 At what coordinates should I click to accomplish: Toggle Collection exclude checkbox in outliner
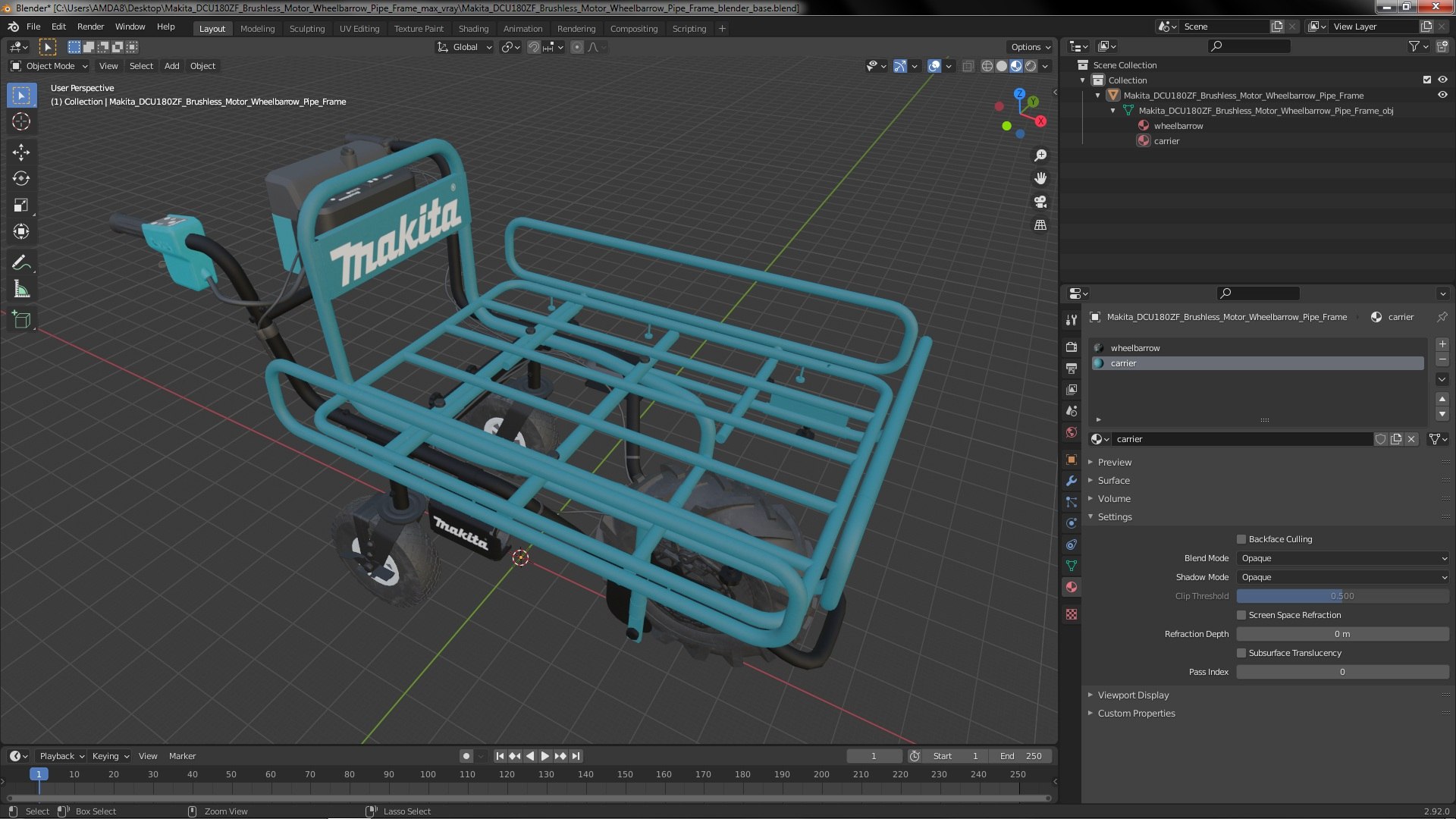tap(1427, 80)
